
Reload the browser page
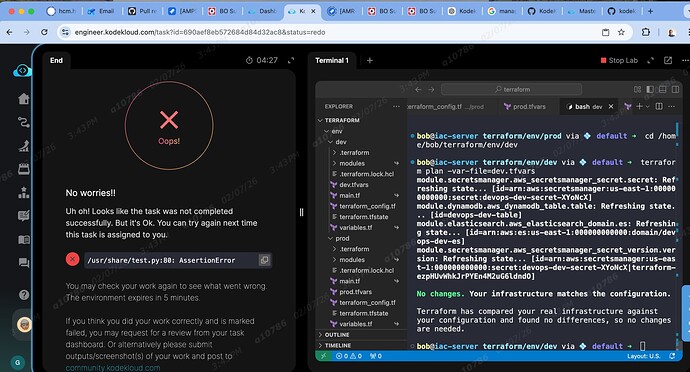tap(44, 32)
